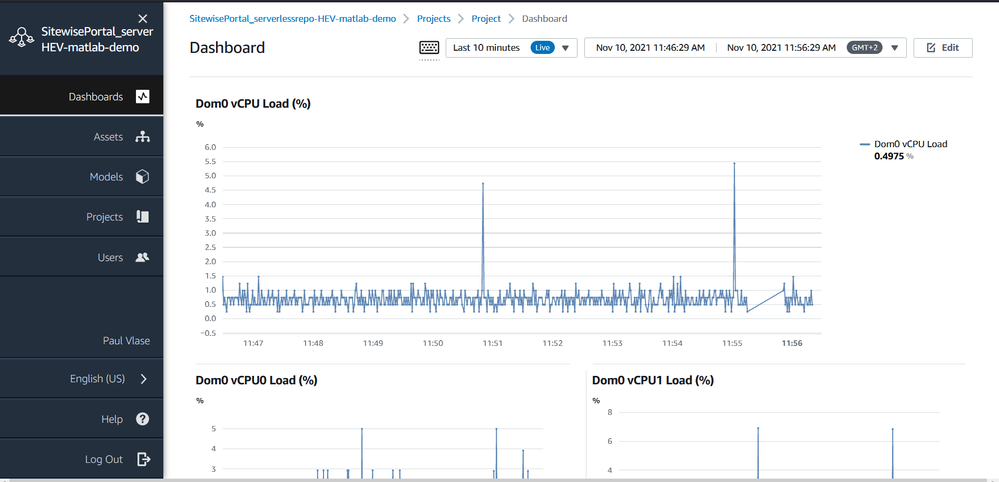Open Projects in the sidebar

point(82,217)
